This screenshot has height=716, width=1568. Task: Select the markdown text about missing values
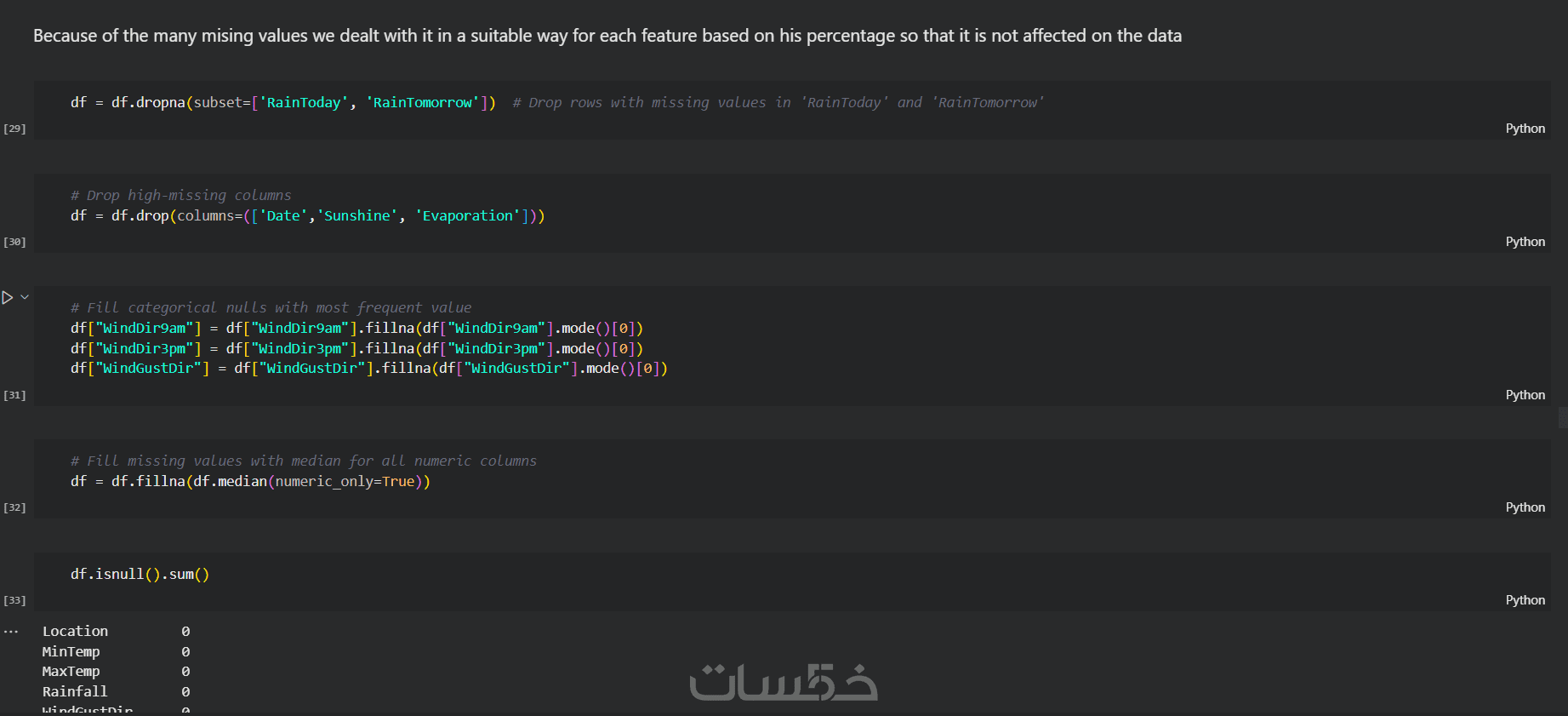point(607,36)
